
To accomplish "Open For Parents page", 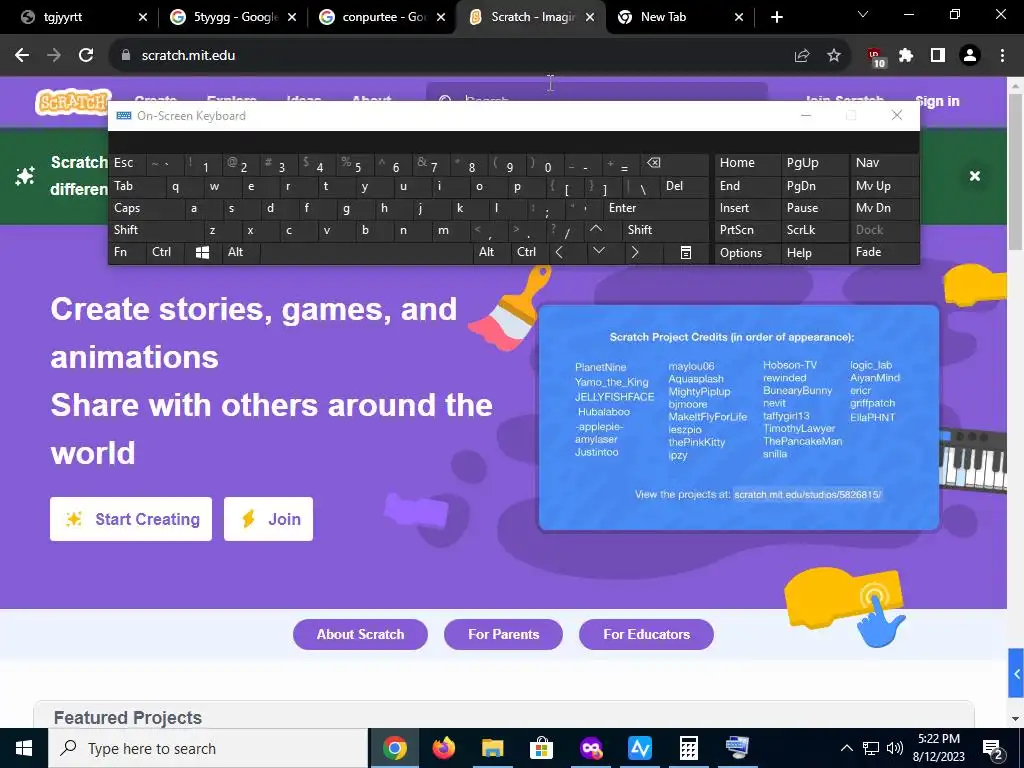I will [x=504, y=634].
